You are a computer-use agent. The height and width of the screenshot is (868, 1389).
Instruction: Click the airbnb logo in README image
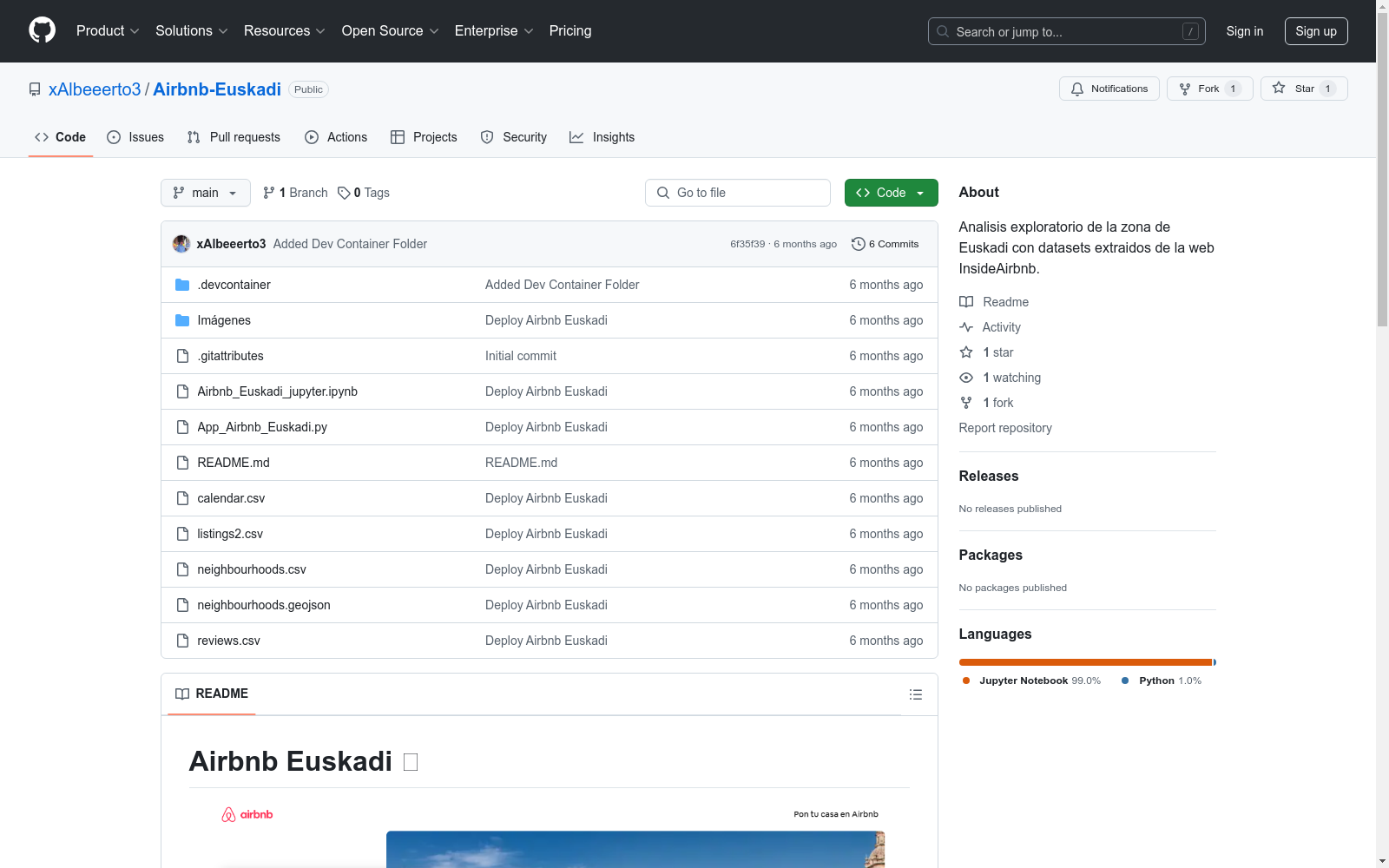(x=247, y=814)
